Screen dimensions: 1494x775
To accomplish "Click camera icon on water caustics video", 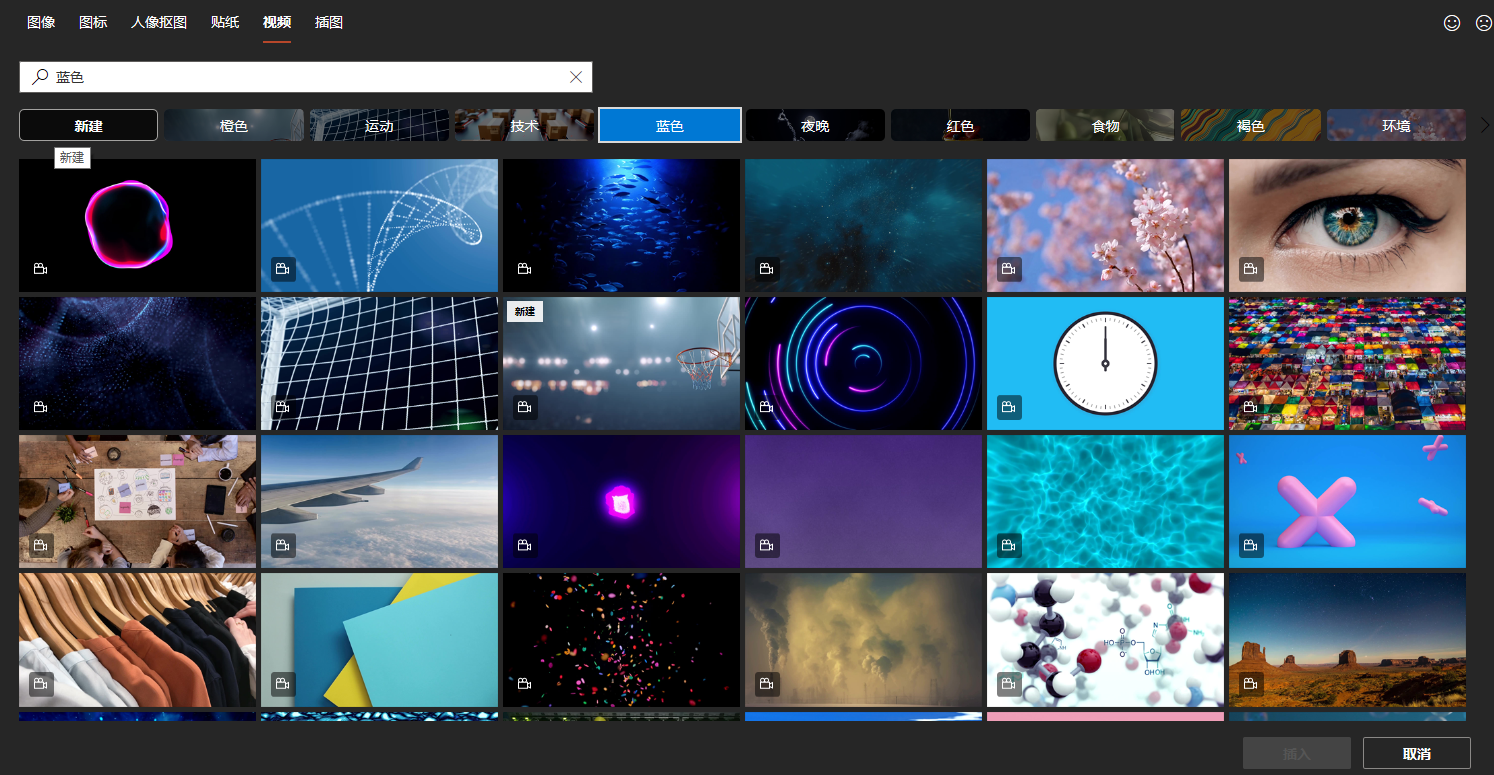I will (1009, 545).
